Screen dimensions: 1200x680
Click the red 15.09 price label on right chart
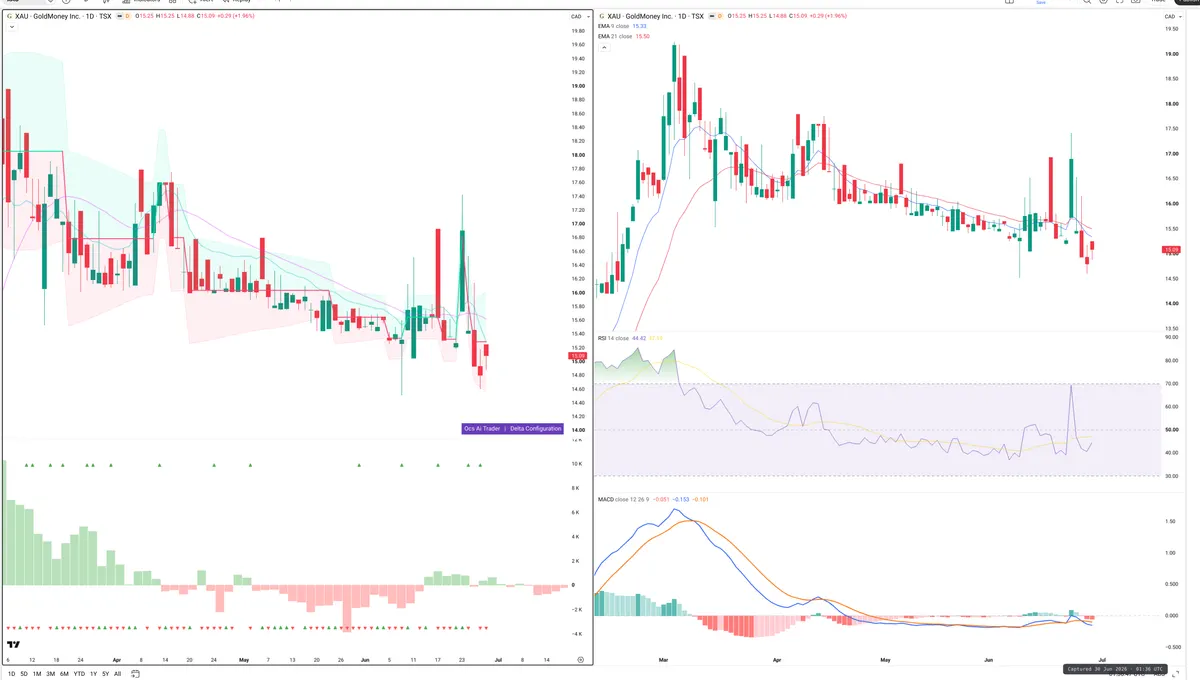[x=1172, y=250]
